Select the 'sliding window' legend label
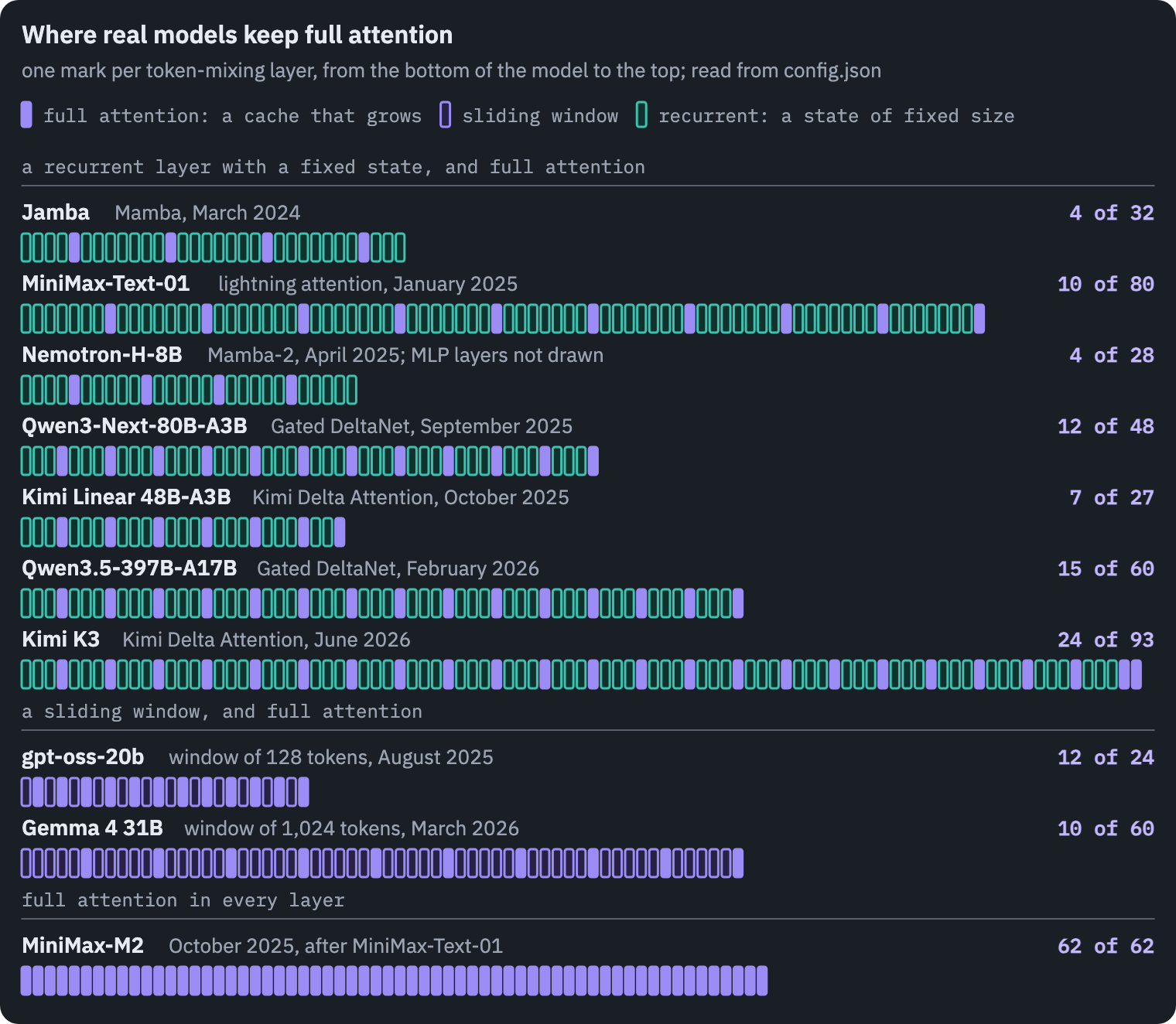This screenshot has height=1024, width=1176. coord(540,116)
